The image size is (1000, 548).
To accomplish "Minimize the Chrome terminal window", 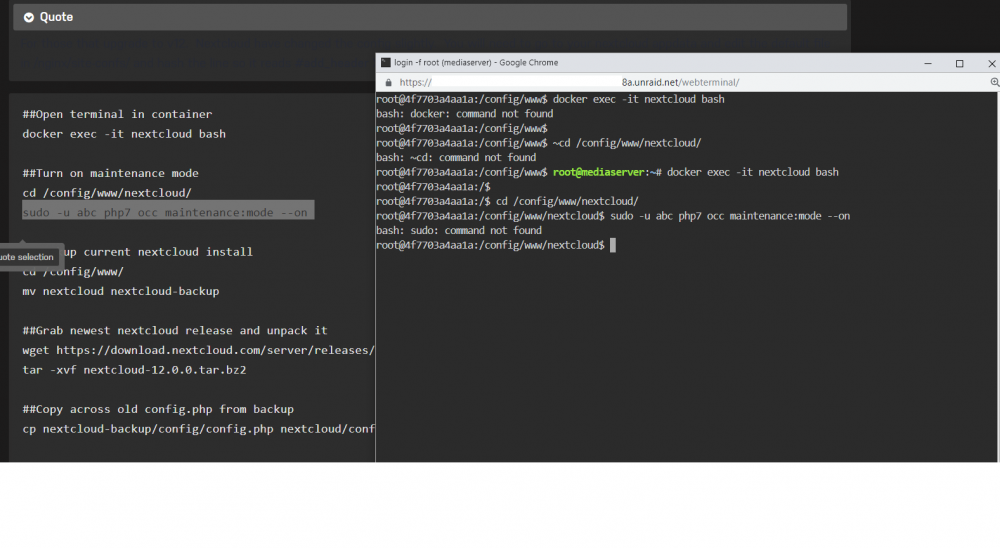I will (x=928, y=63).
